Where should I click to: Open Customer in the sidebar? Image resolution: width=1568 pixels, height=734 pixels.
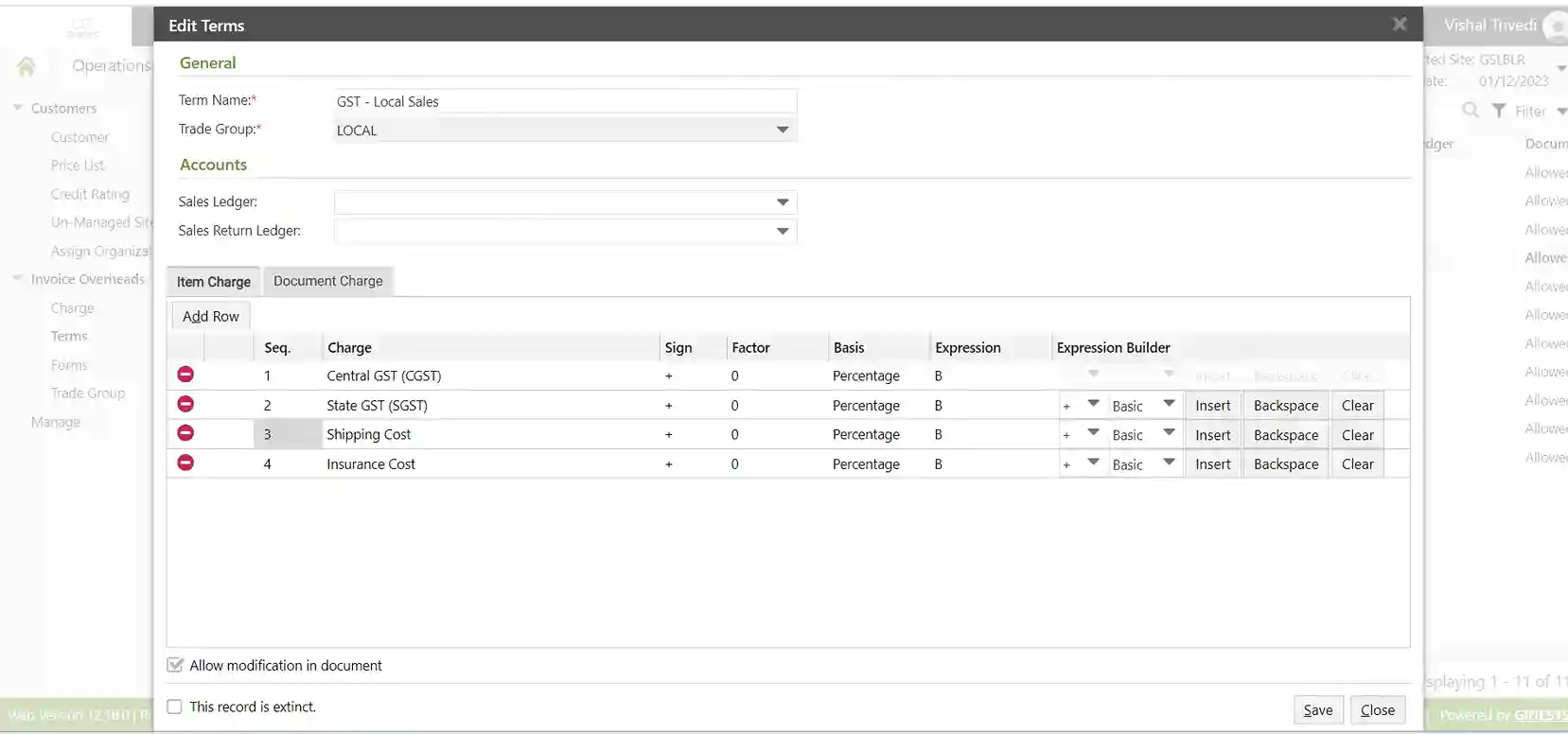click(79, 137)
